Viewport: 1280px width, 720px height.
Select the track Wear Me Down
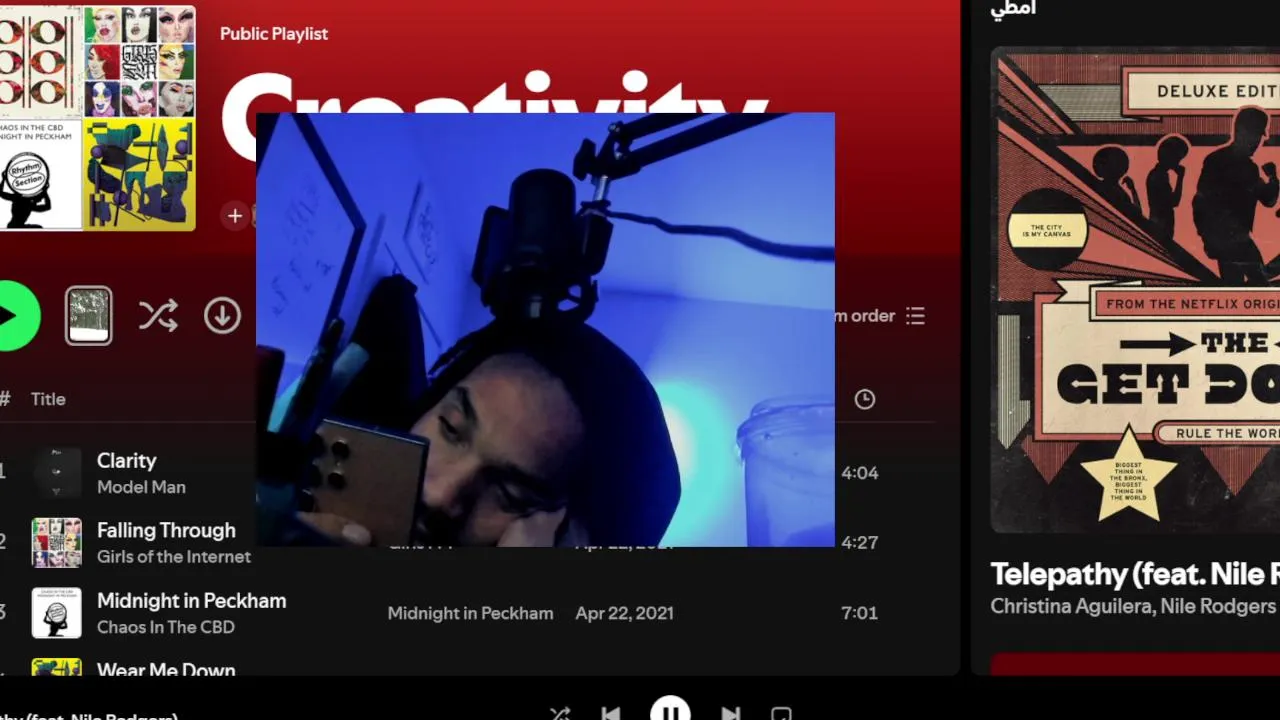click(x=166, y=668)
